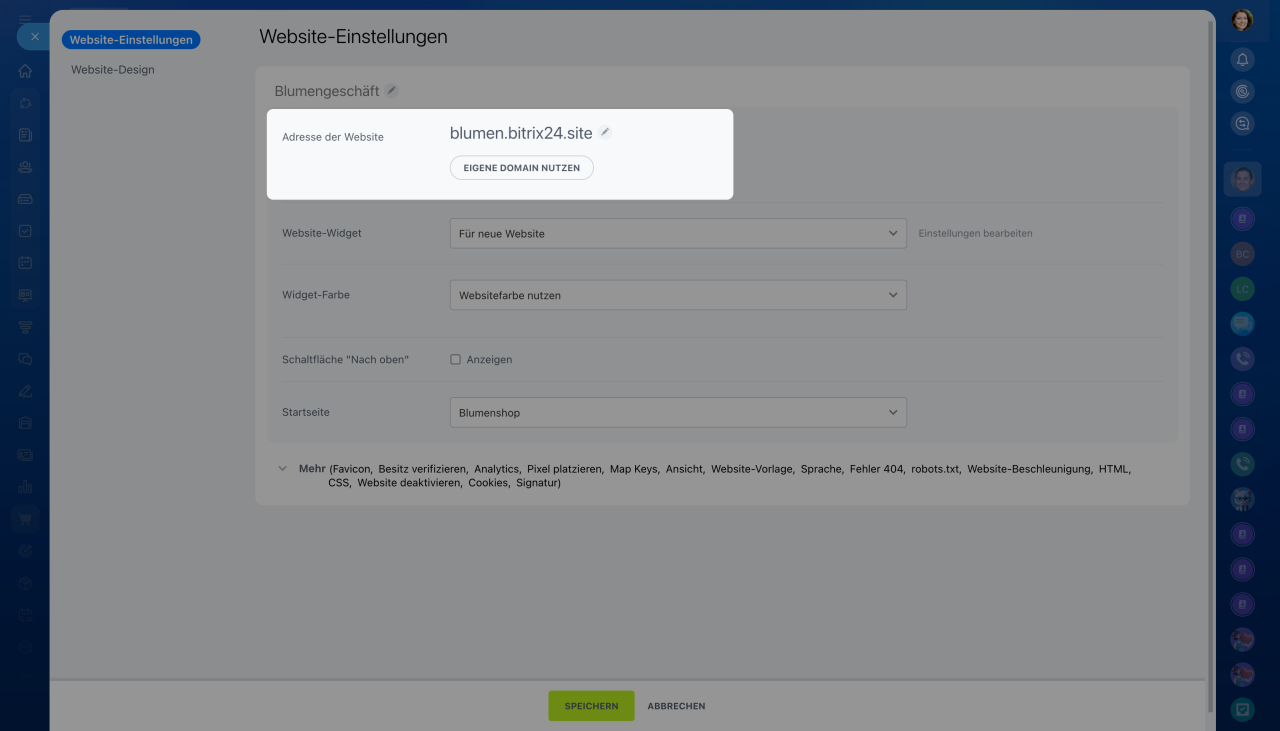Edit blumen.bitrix24.site address pencil icon
Image resolution: width=1280 pixels, height=731 pixels.
[605, 132]
